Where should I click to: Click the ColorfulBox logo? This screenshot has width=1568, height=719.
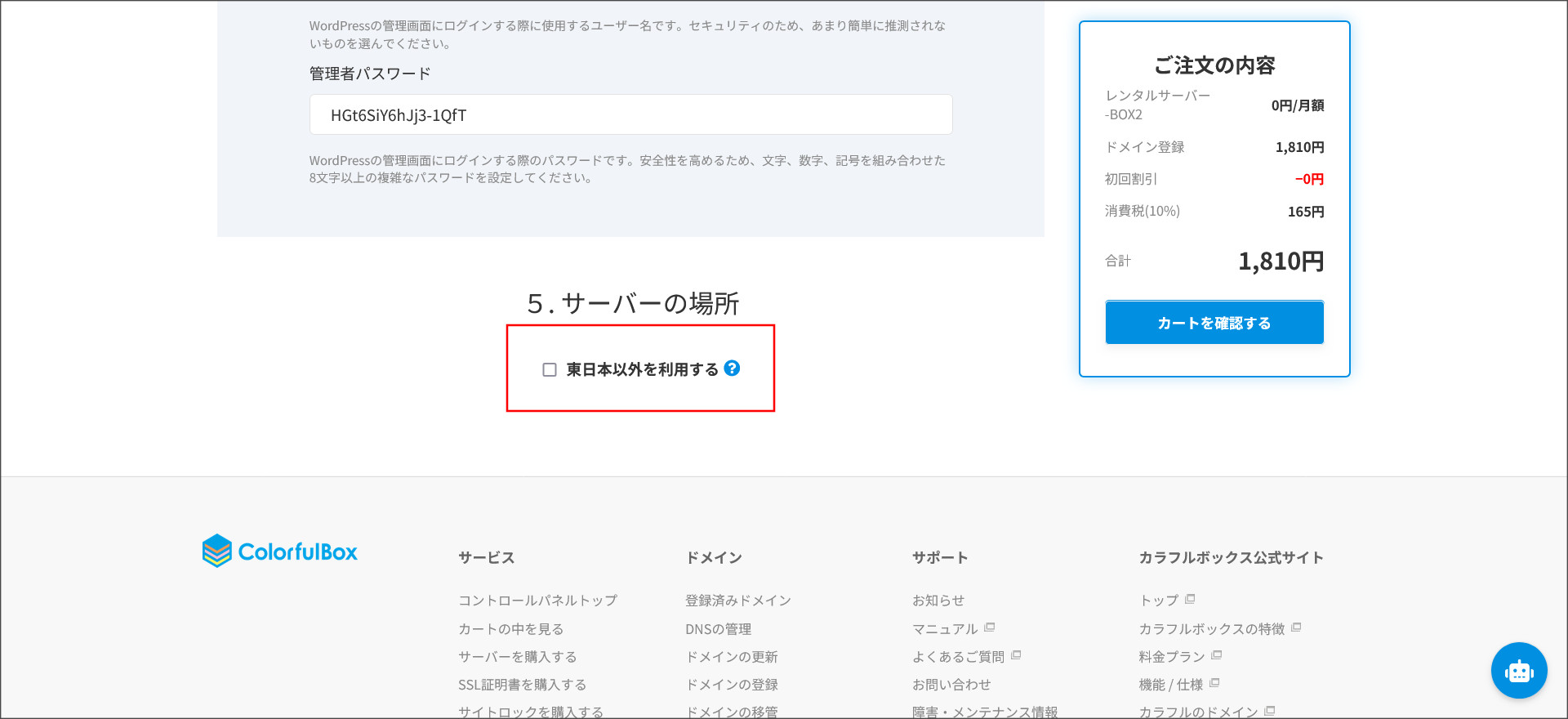click(x=280, y=552)
